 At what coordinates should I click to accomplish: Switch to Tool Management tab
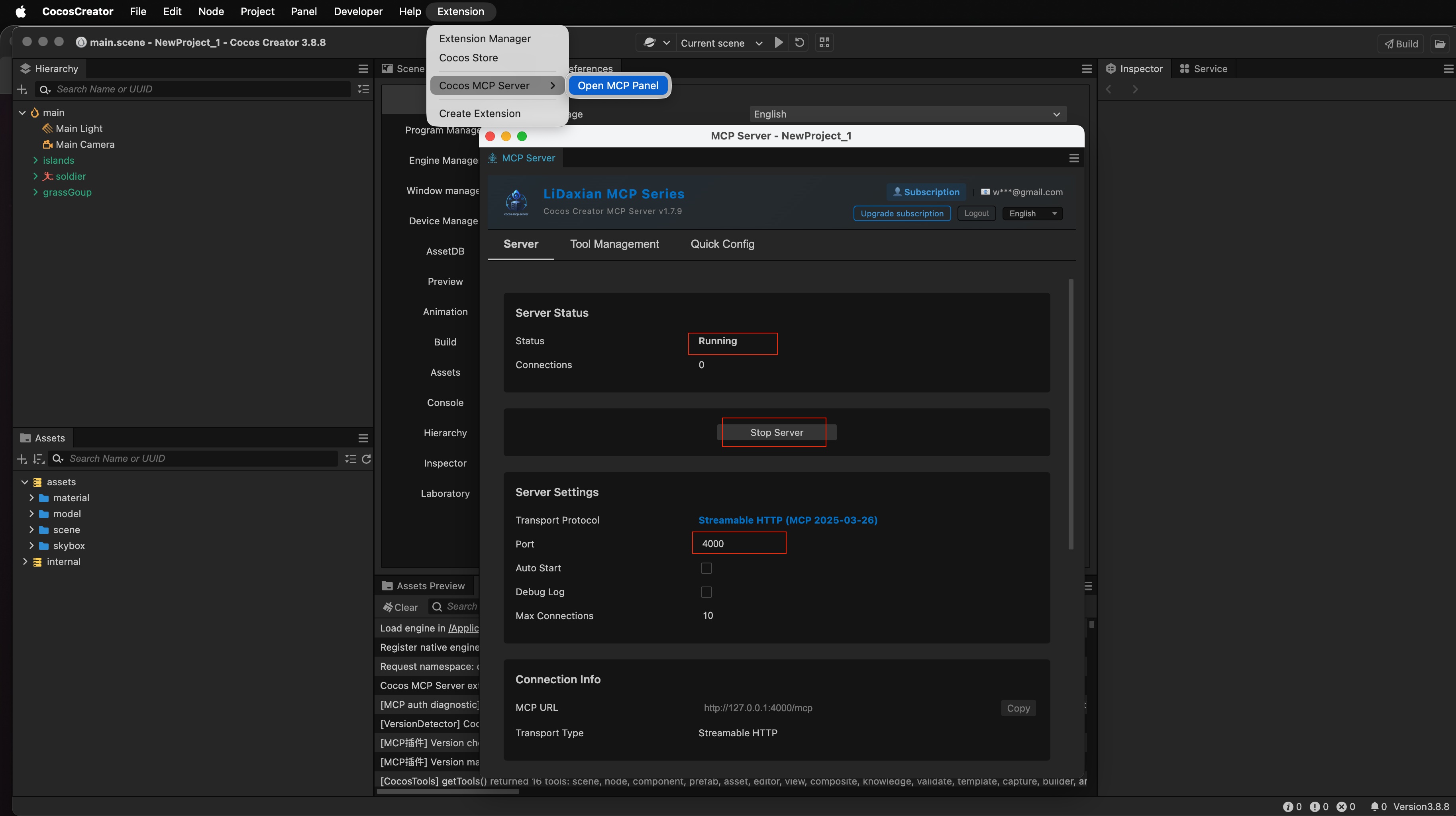point(614,244)
